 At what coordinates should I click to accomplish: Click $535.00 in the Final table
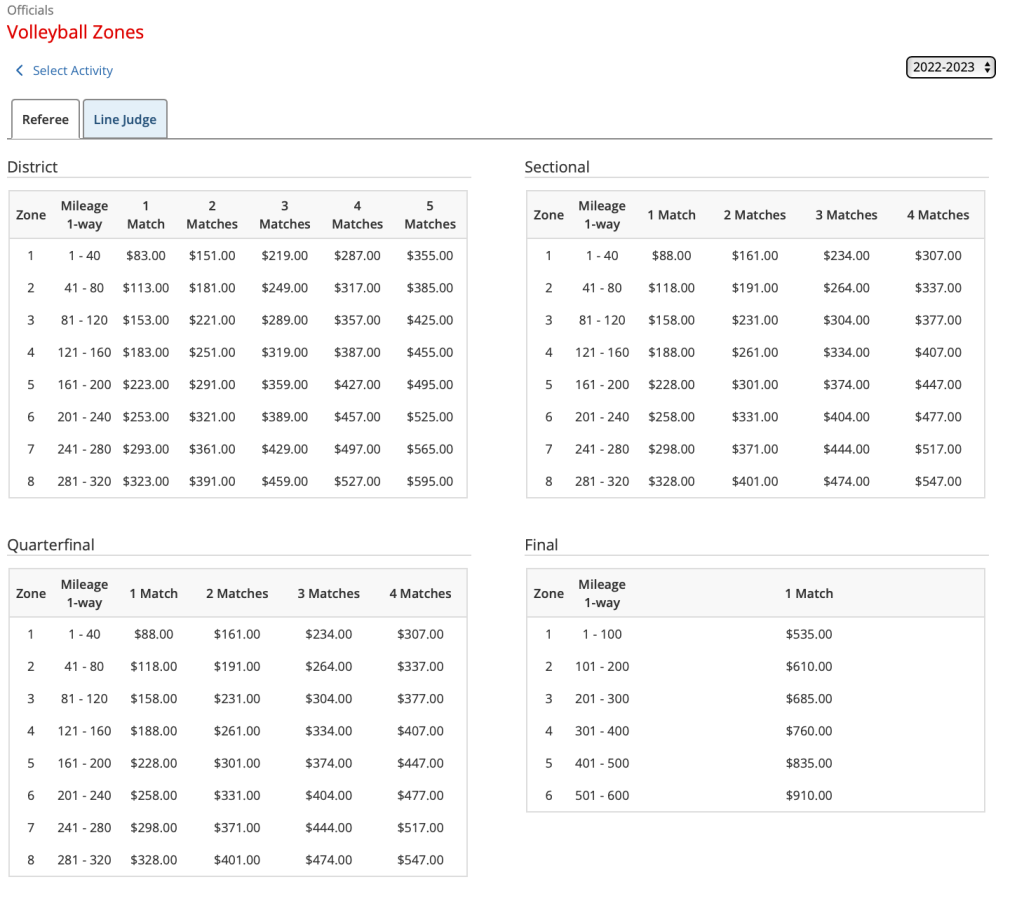pyautogui.click(x=809, y=634)
